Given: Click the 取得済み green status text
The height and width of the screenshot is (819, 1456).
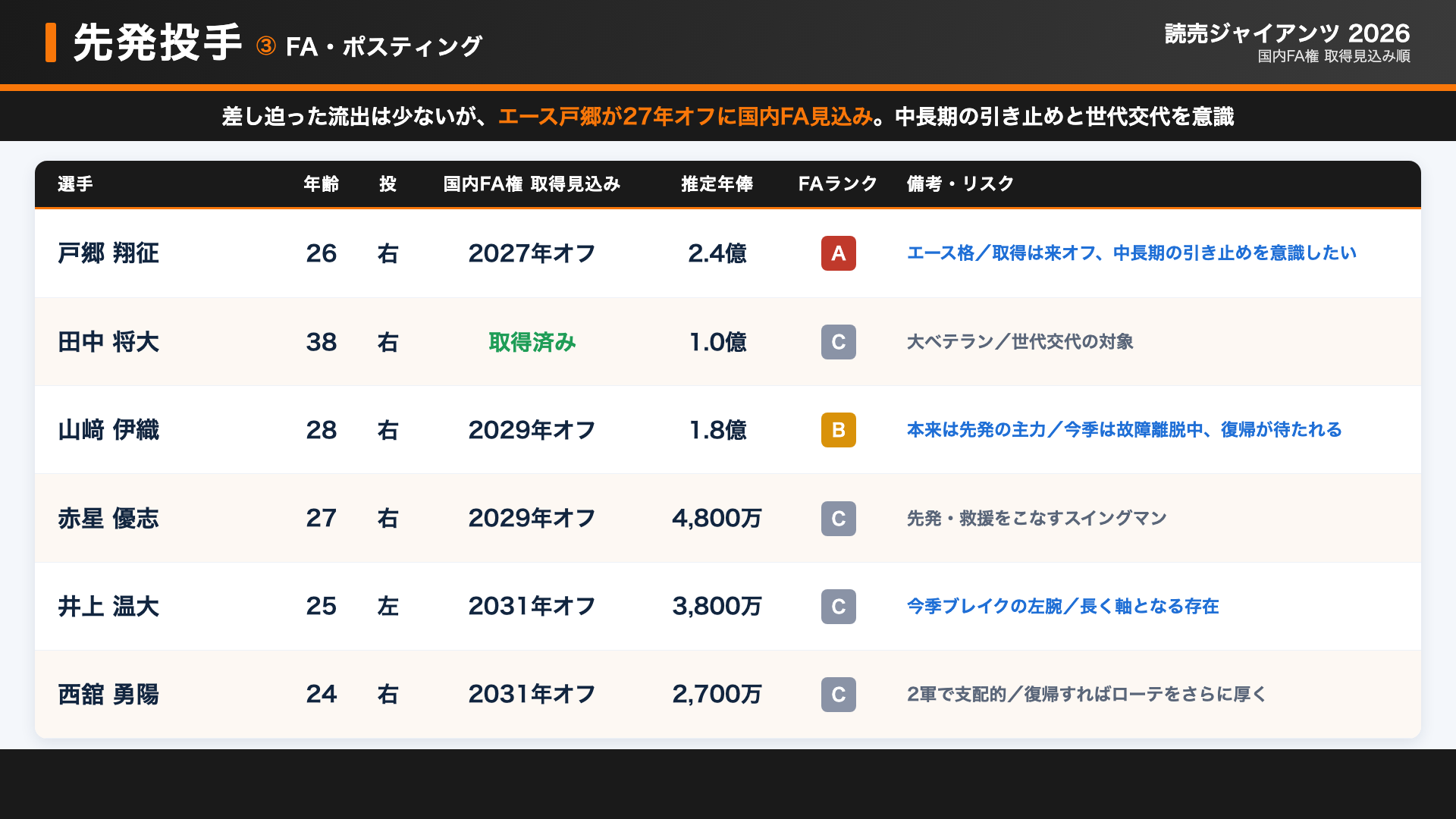Looking at the screenshot, I should (x=532, y=342).
